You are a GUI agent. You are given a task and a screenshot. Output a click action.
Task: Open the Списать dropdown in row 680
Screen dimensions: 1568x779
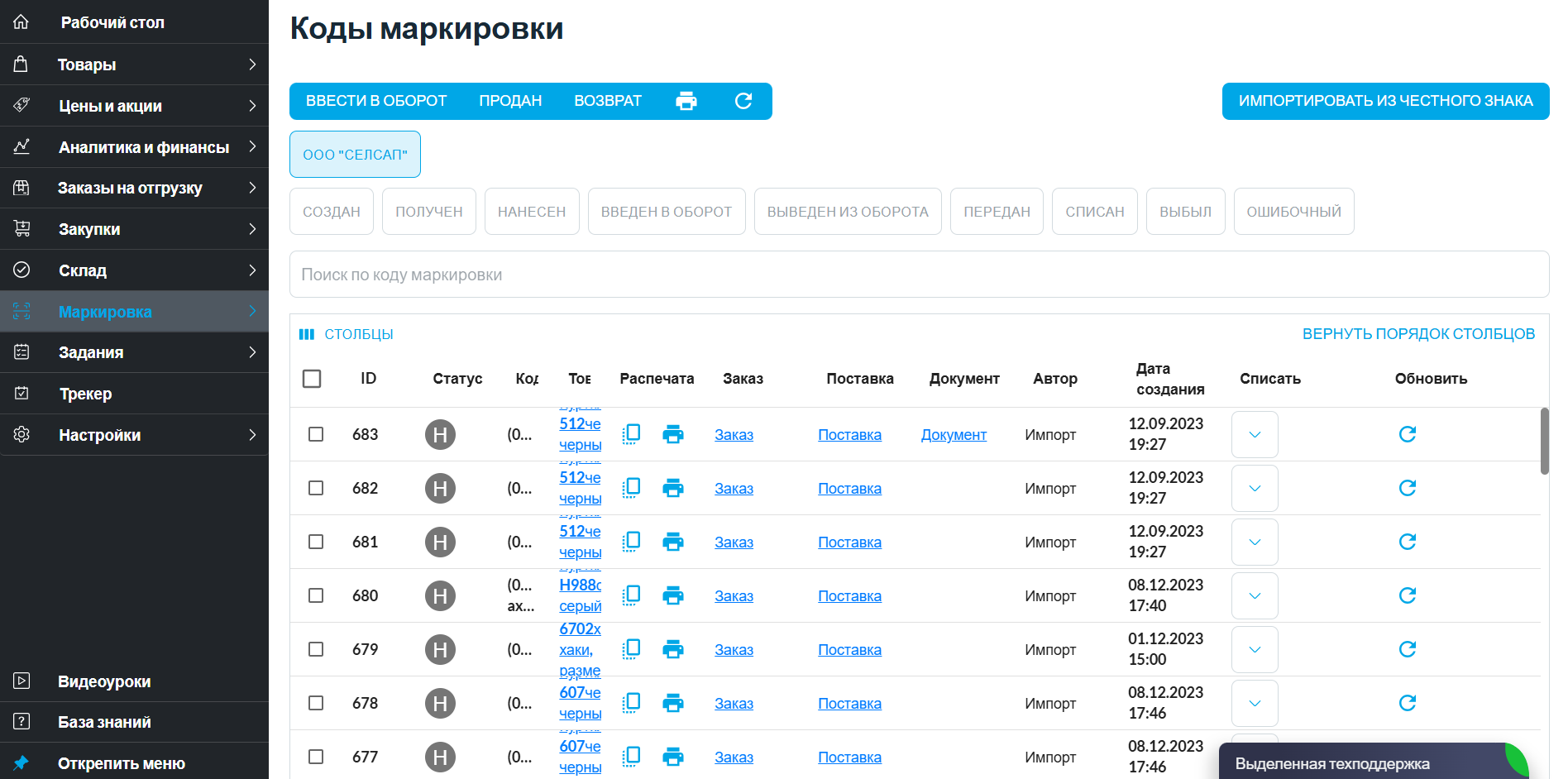(1255, 595)
